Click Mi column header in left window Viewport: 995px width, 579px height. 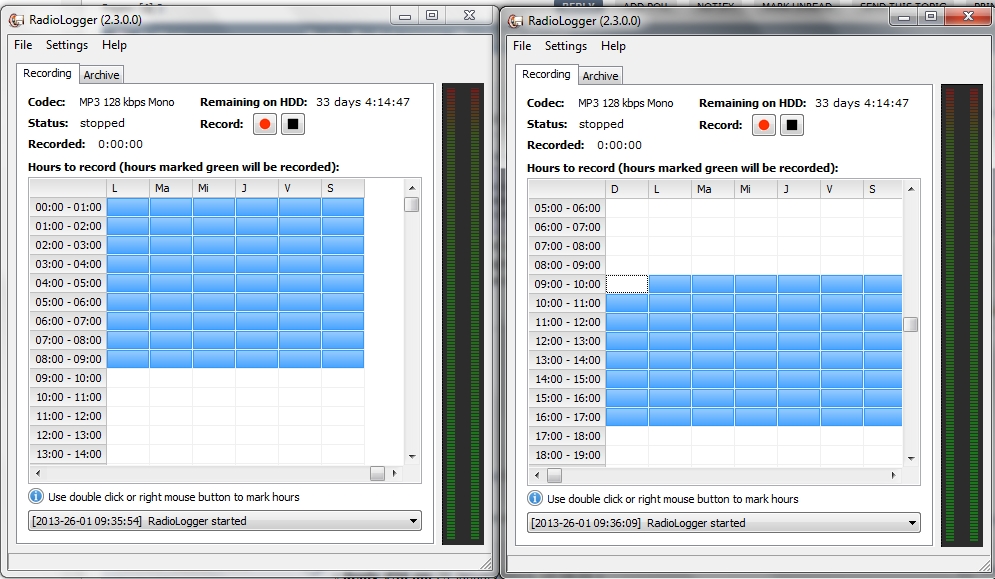tap(214, 188)
